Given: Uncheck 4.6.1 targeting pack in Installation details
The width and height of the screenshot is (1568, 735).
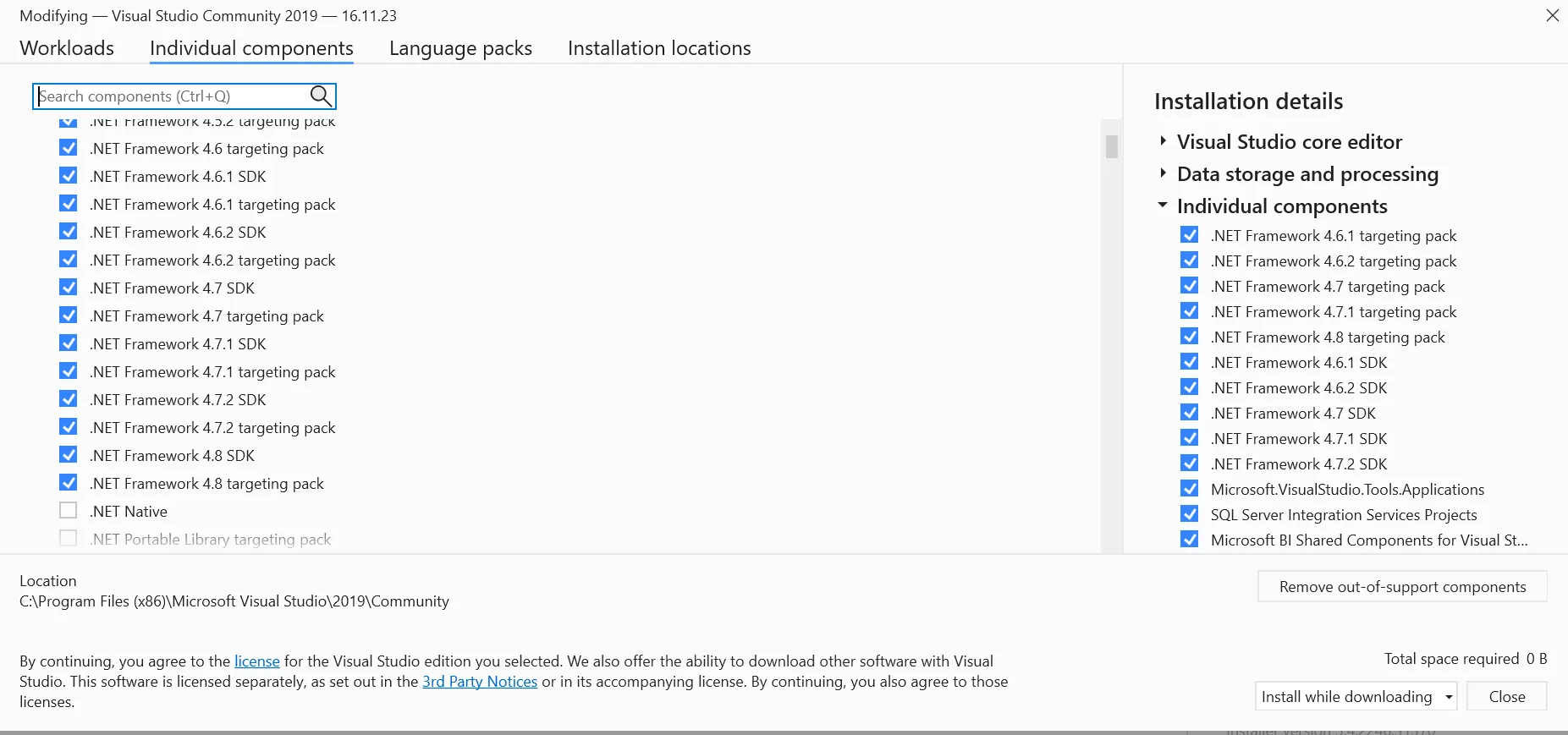Looking at the screenshot, I should click(1190, 235).
